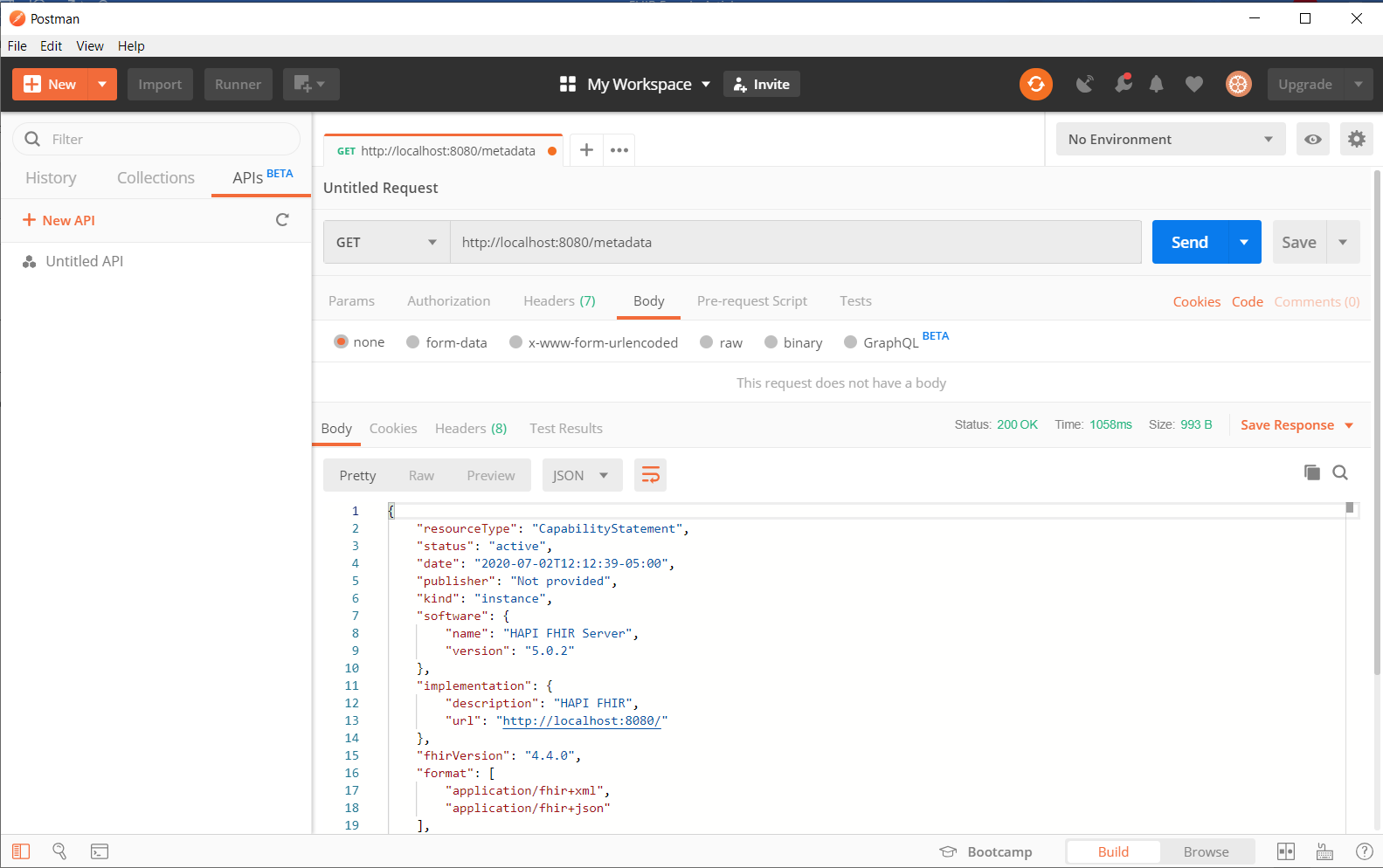
Task: Open environment settings gear icon
Action: pyautogui.click(x=1356, y=139)
